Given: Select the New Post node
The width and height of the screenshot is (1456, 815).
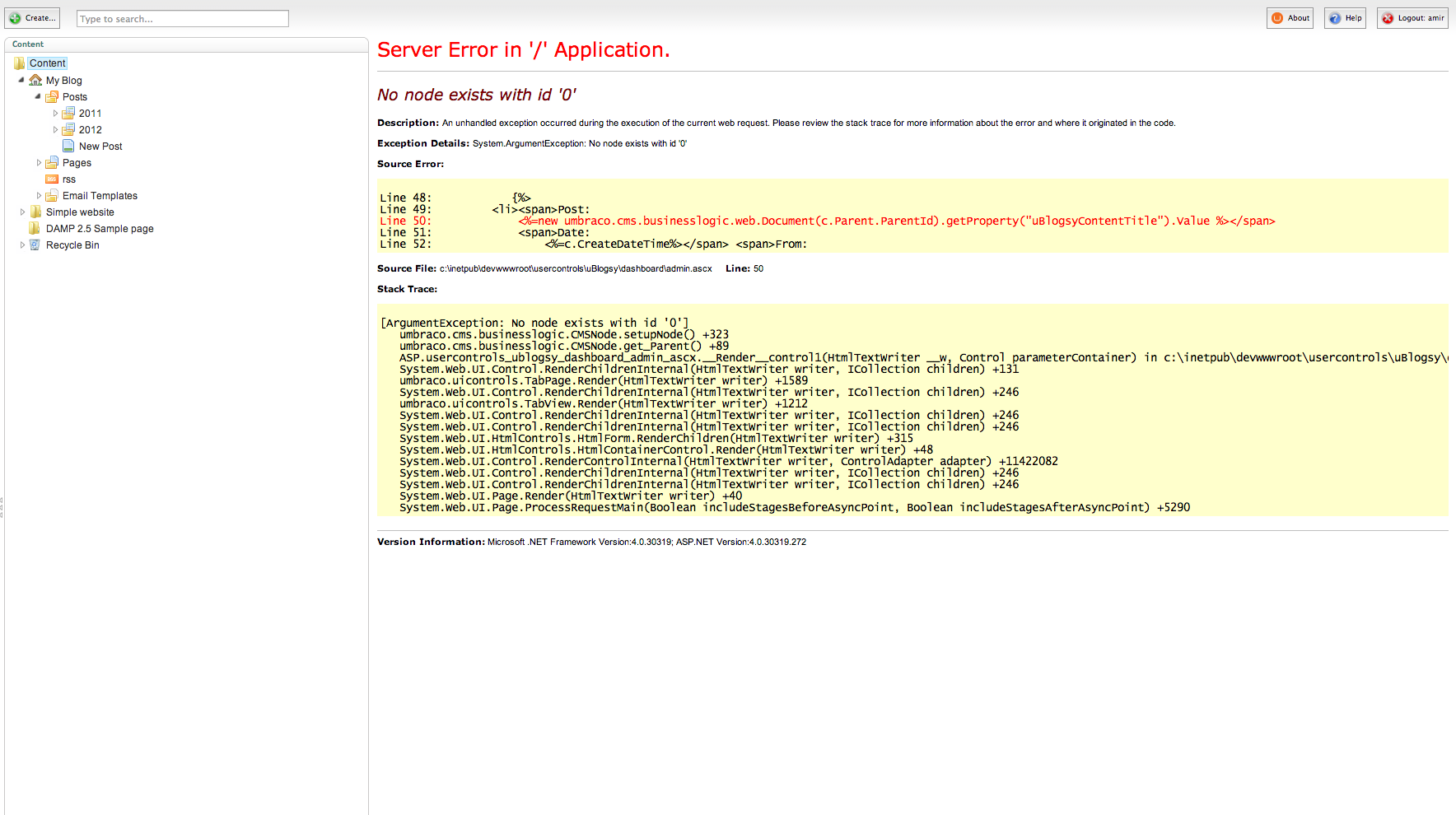Looking at the screenshot, I should tap(100, 147).
